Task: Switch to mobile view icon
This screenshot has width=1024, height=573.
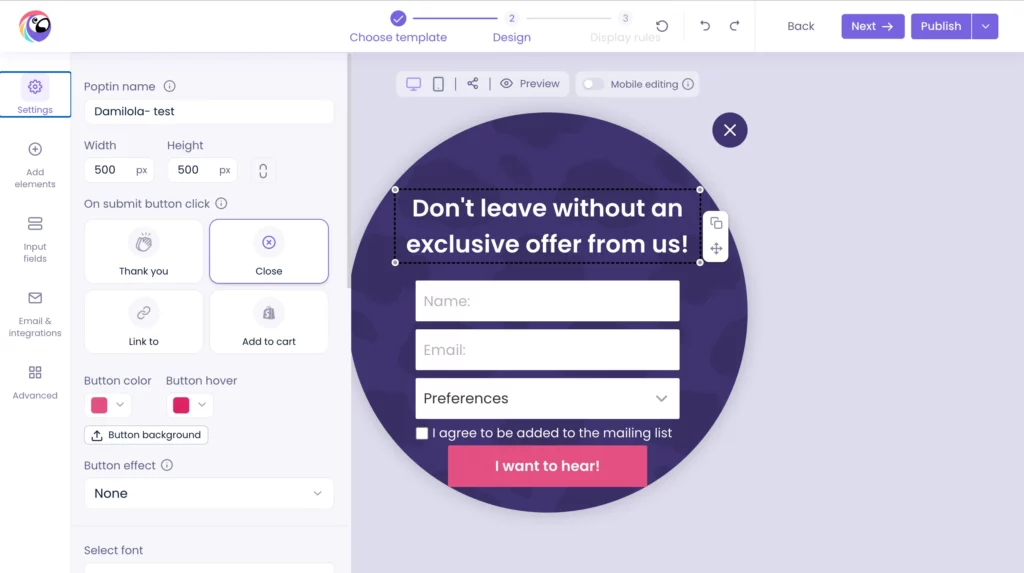Action: coord(438,84)
